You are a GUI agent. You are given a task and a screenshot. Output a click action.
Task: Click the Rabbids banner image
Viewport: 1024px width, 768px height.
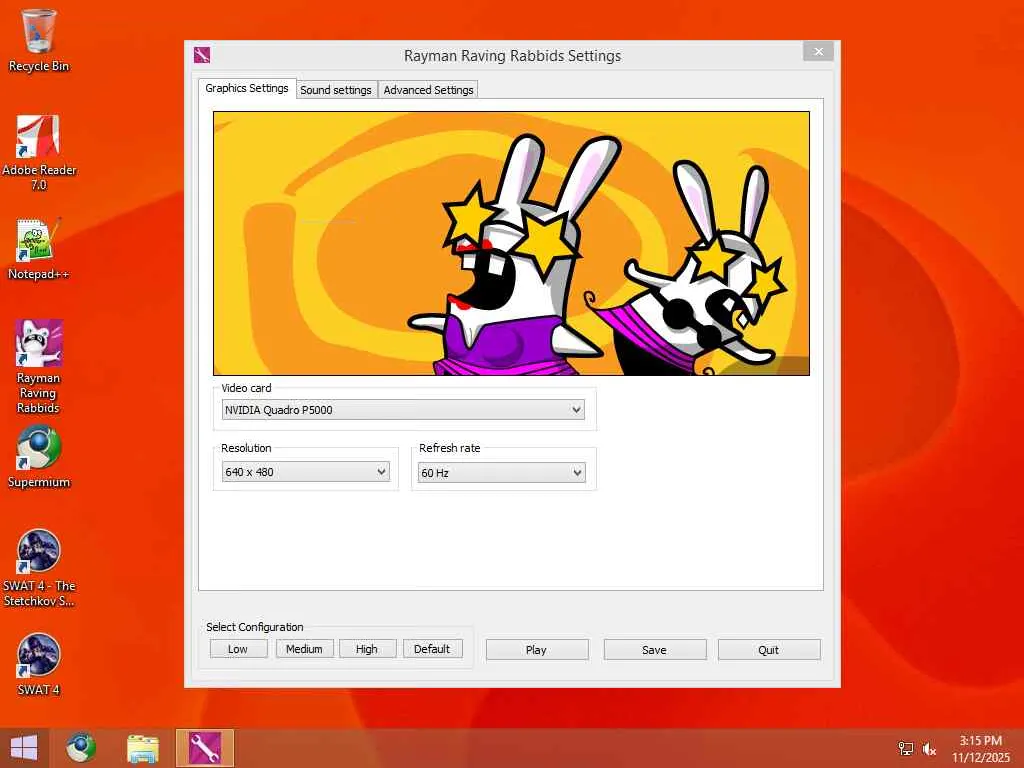511,243
